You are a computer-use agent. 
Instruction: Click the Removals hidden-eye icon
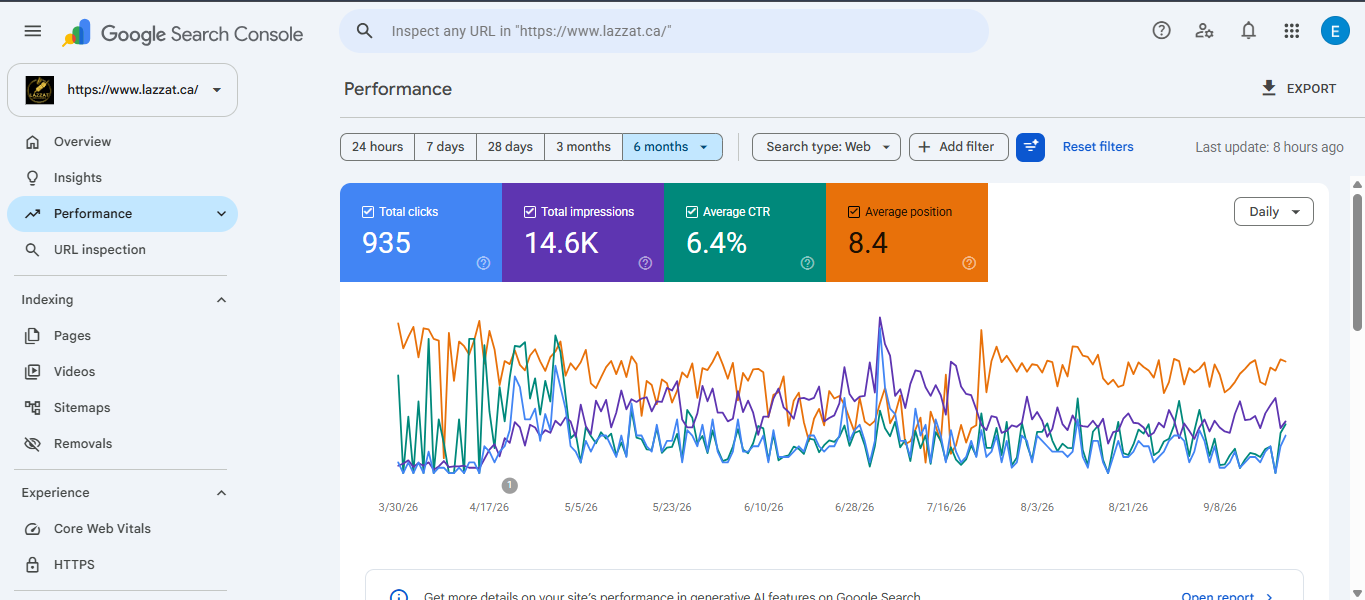pos(33,444)
